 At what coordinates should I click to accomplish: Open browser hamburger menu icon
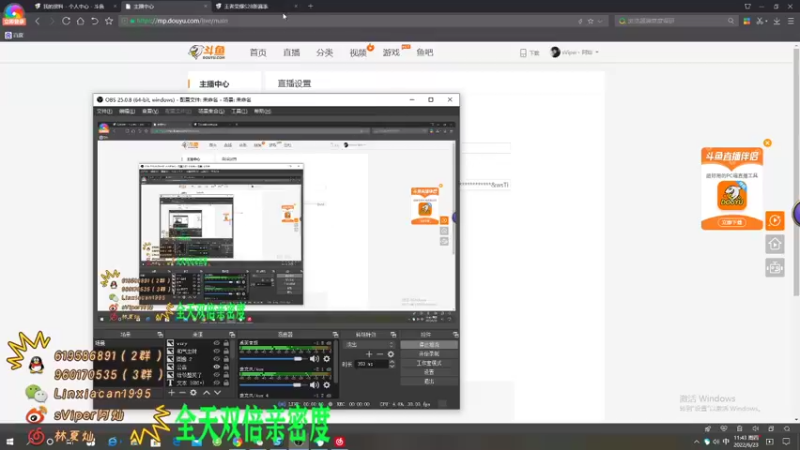(791, 21)
